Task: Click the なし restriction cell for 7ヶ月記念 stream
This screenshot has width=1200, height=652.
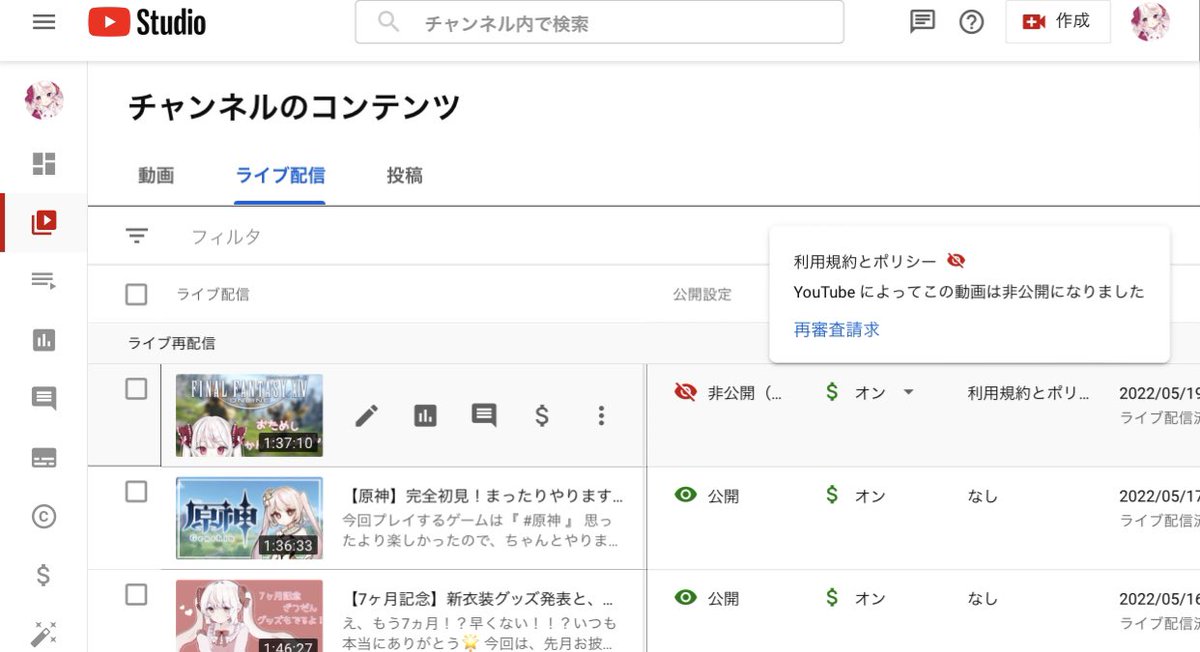Action: (x=982, y=598)
